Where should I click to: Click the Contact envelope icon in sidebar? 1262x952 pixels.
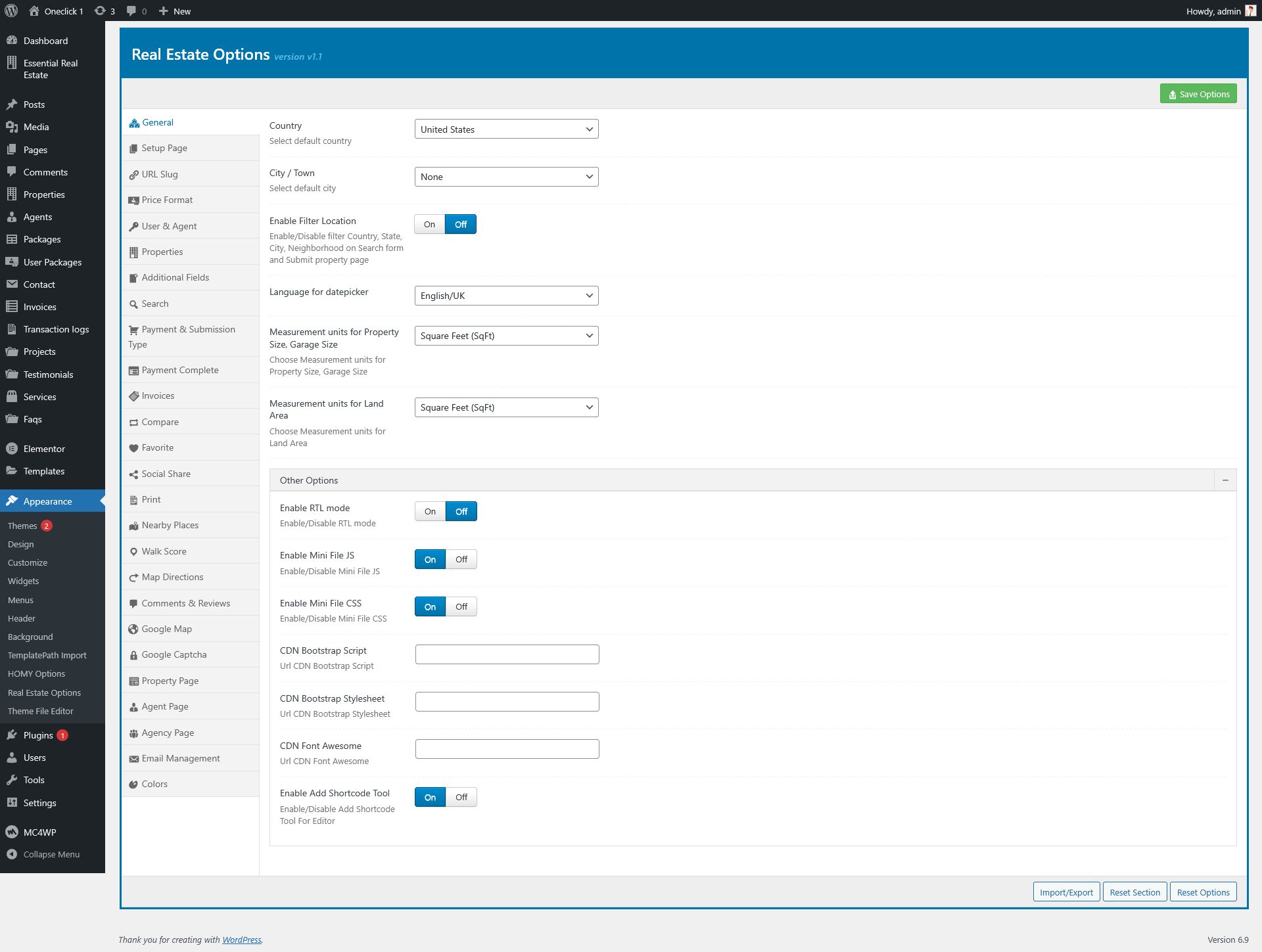coord(12,284)
